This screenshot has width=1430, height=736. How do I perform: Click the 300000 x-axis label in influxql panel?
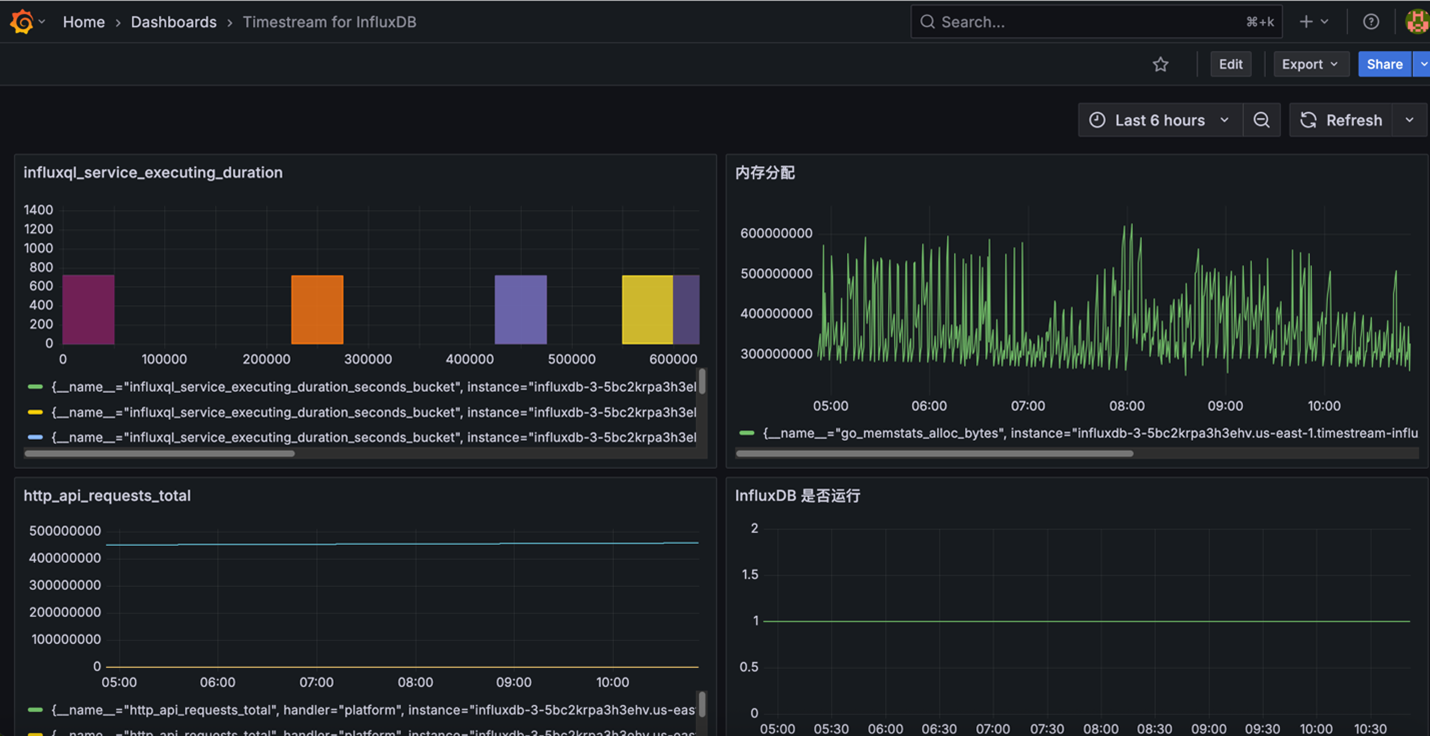pyautogui.click(x=368, y=359)
